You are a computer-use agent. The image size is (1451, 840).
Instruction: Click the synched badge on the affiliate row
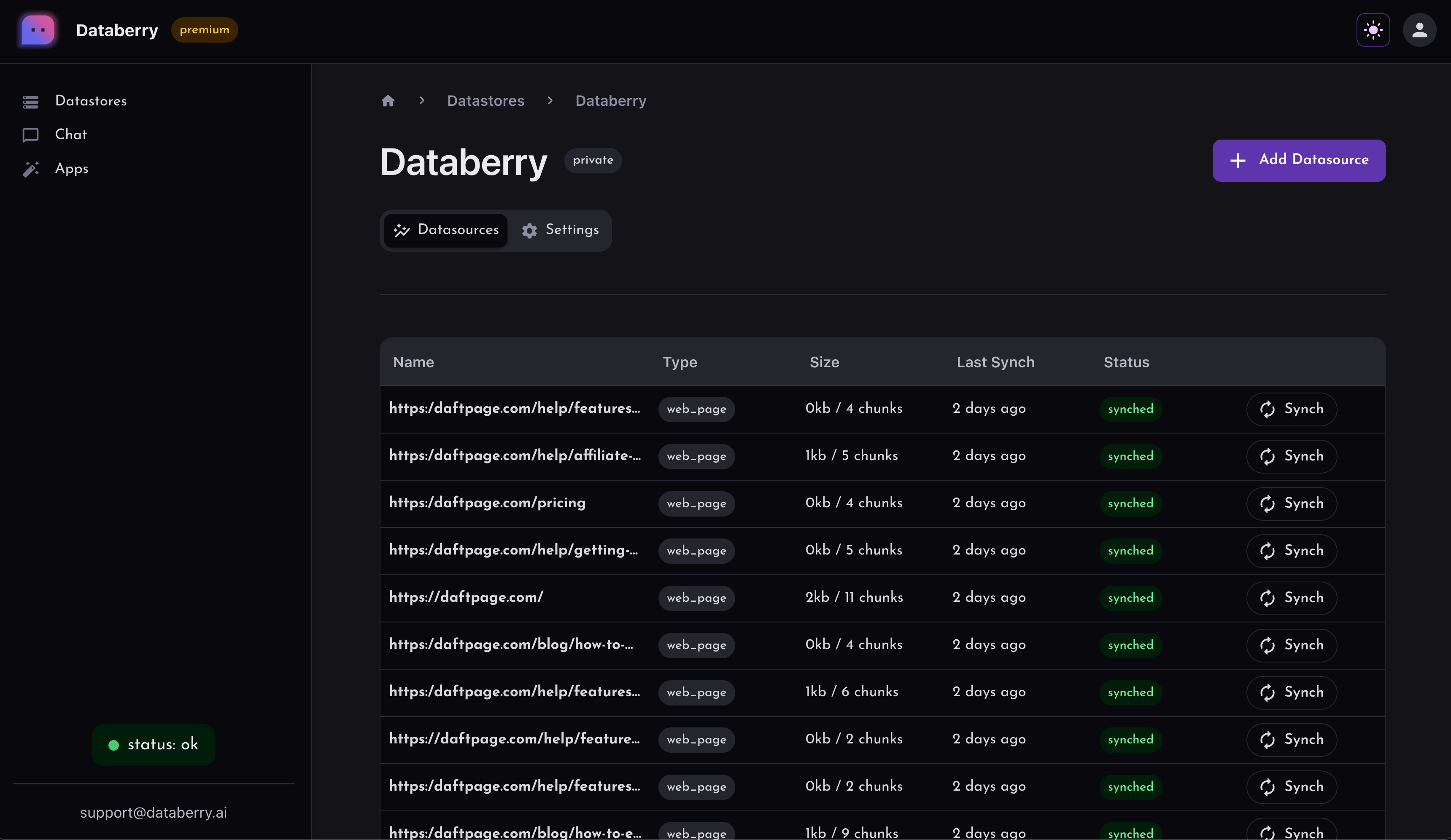[x=1130, y=456]
